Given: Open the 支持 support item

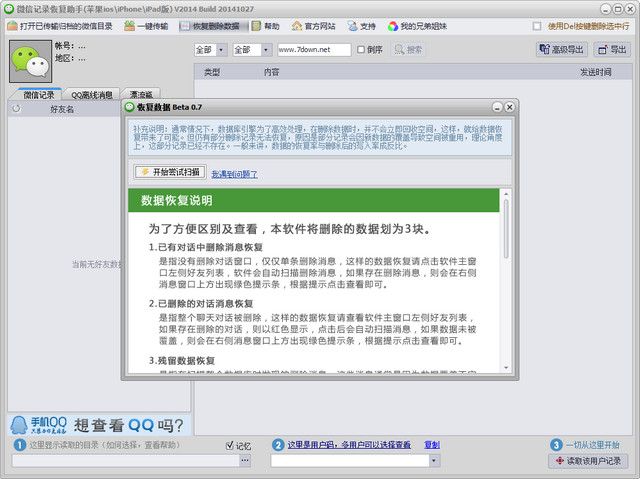Looking at the screenshot, I should click(362, 26).
